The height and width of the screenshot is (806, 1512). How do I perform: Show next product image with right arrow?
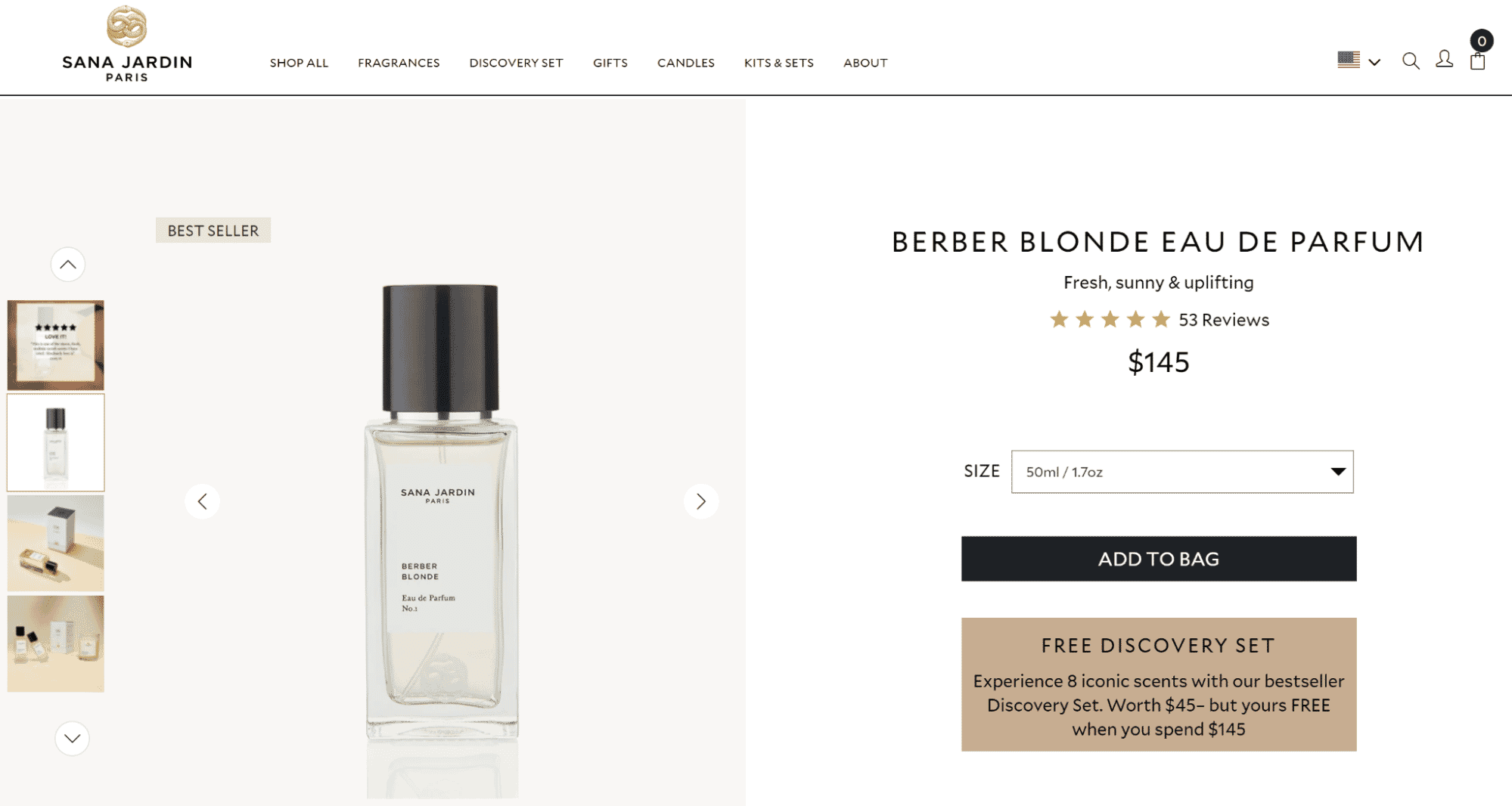click(701, 501)
